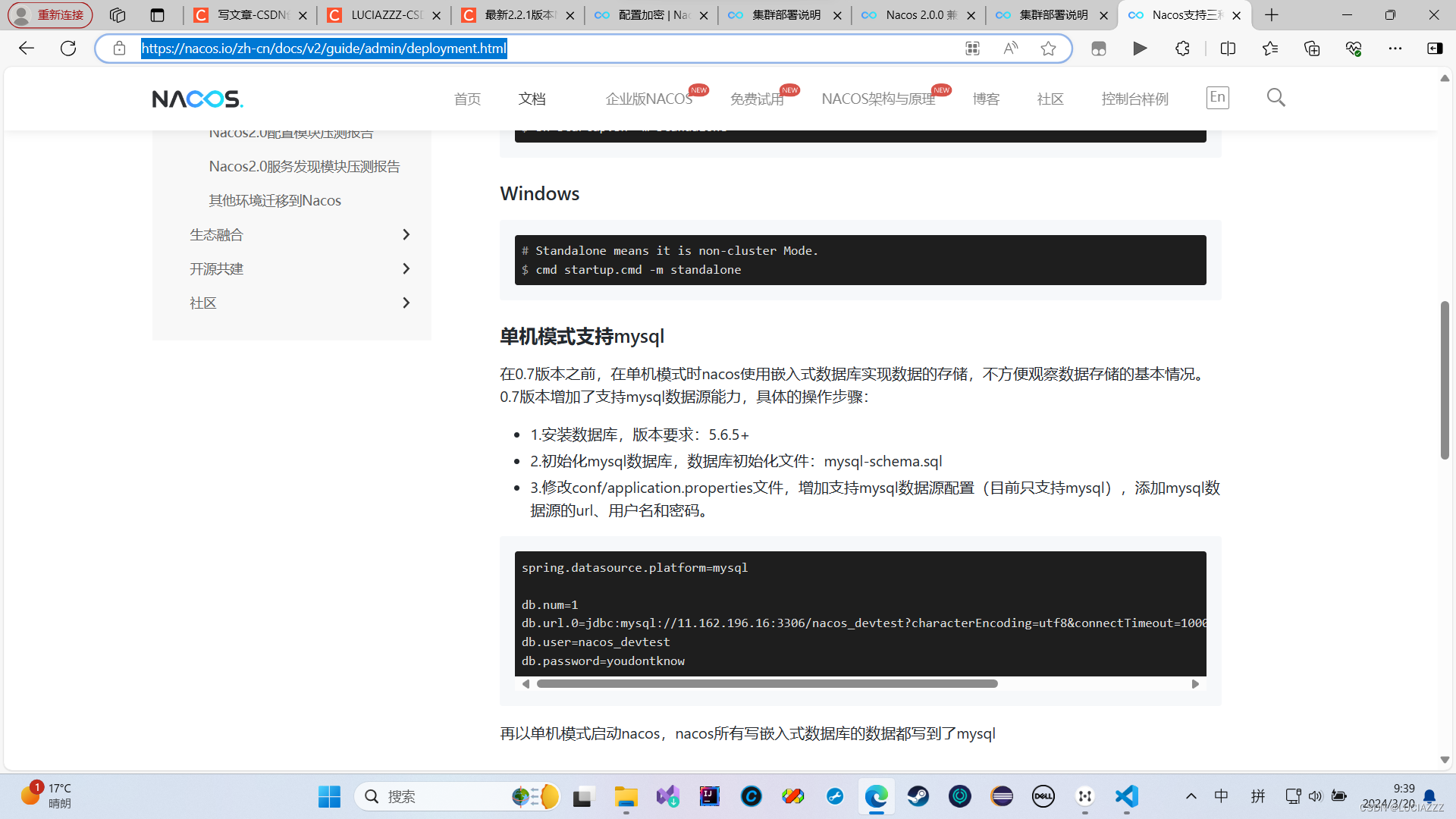Open 其他环境迁移到Nacos sidebar link

pyautogui.click(x=275, y=200)
